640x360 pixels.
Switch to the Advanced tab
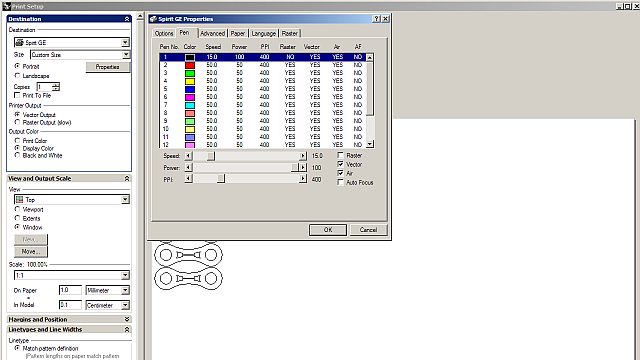tap(213, 33)
